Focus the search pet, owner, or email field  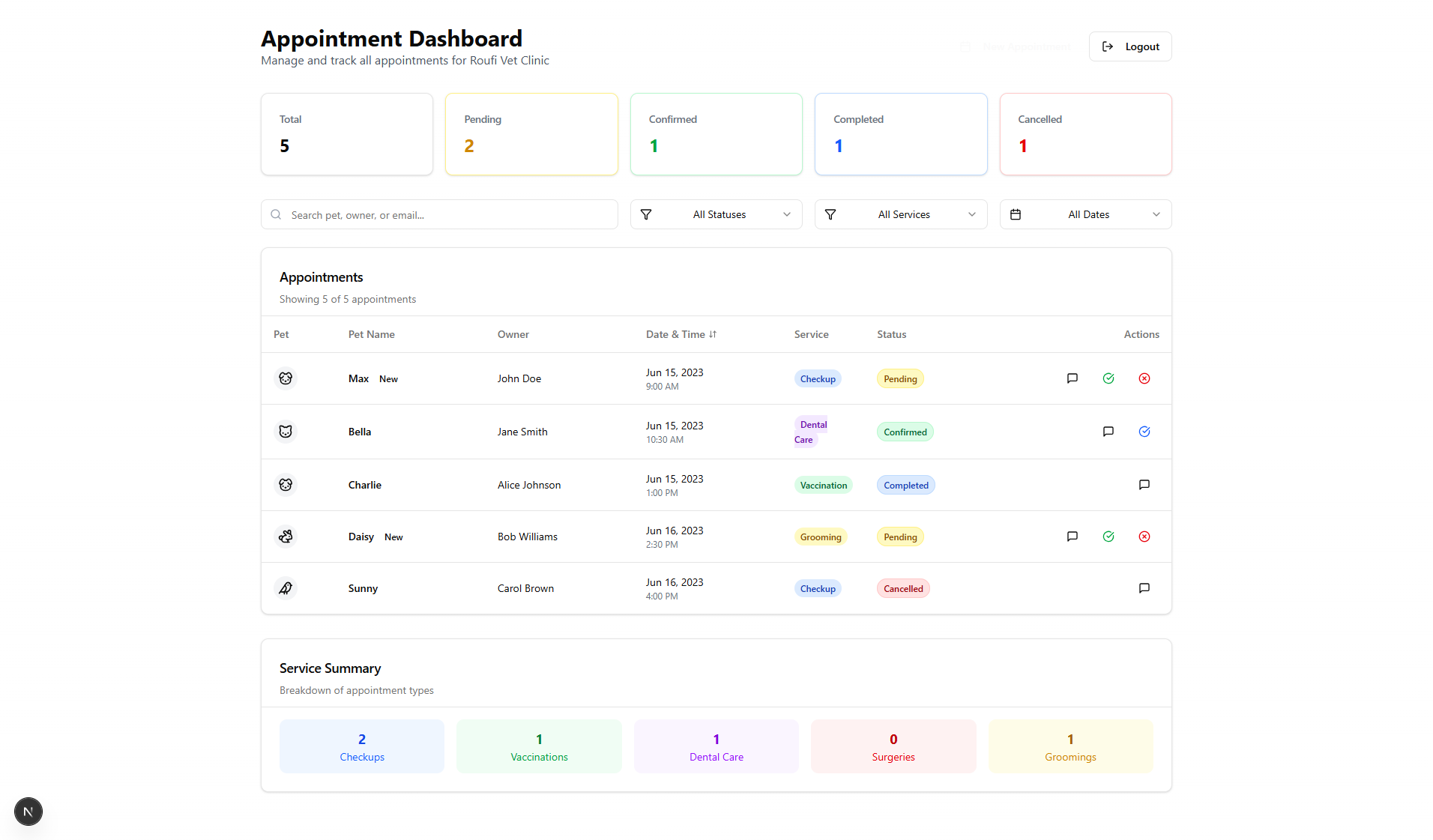click(x=439, y=214)
